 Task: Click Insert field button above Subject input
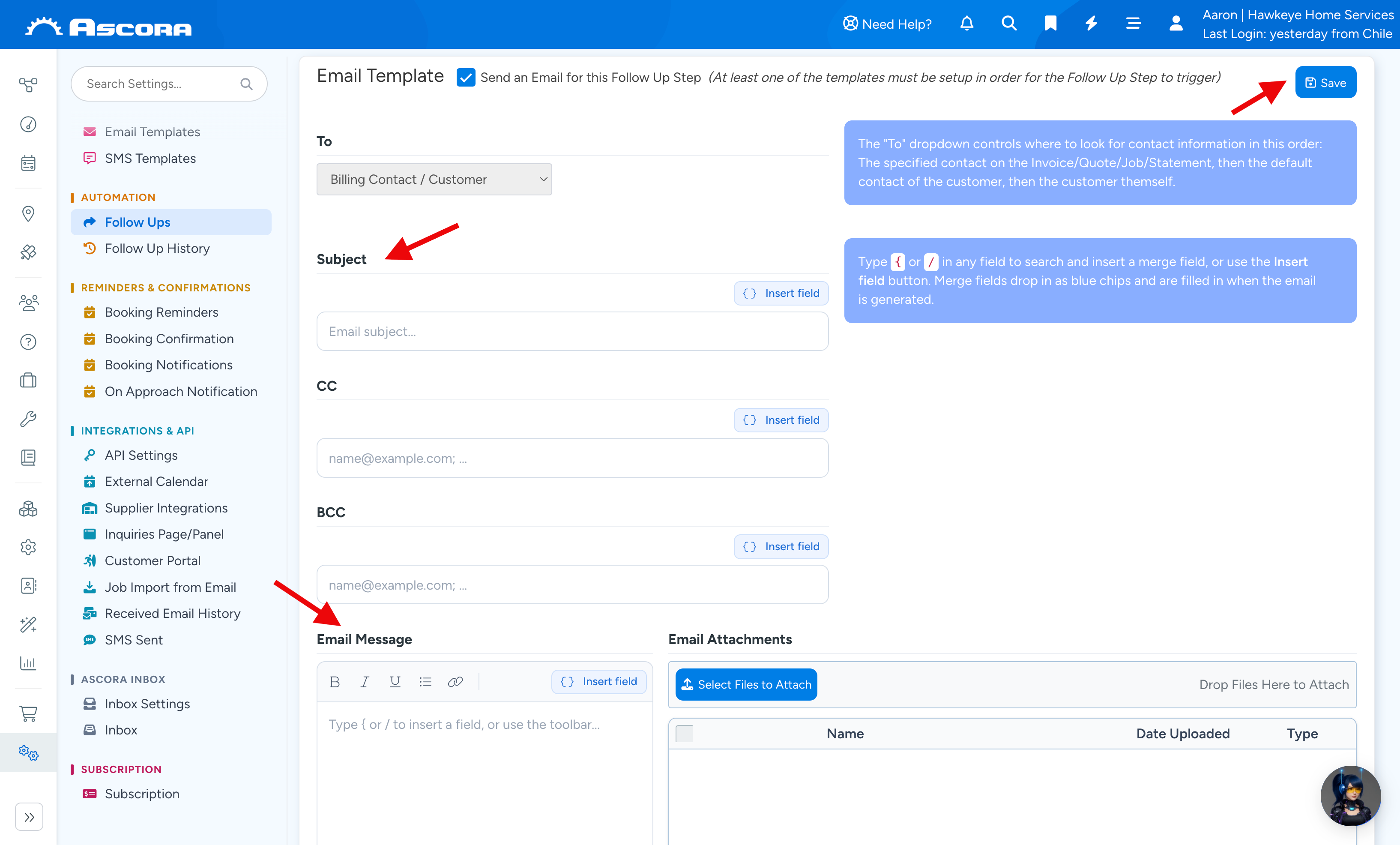tap(781, 293)
